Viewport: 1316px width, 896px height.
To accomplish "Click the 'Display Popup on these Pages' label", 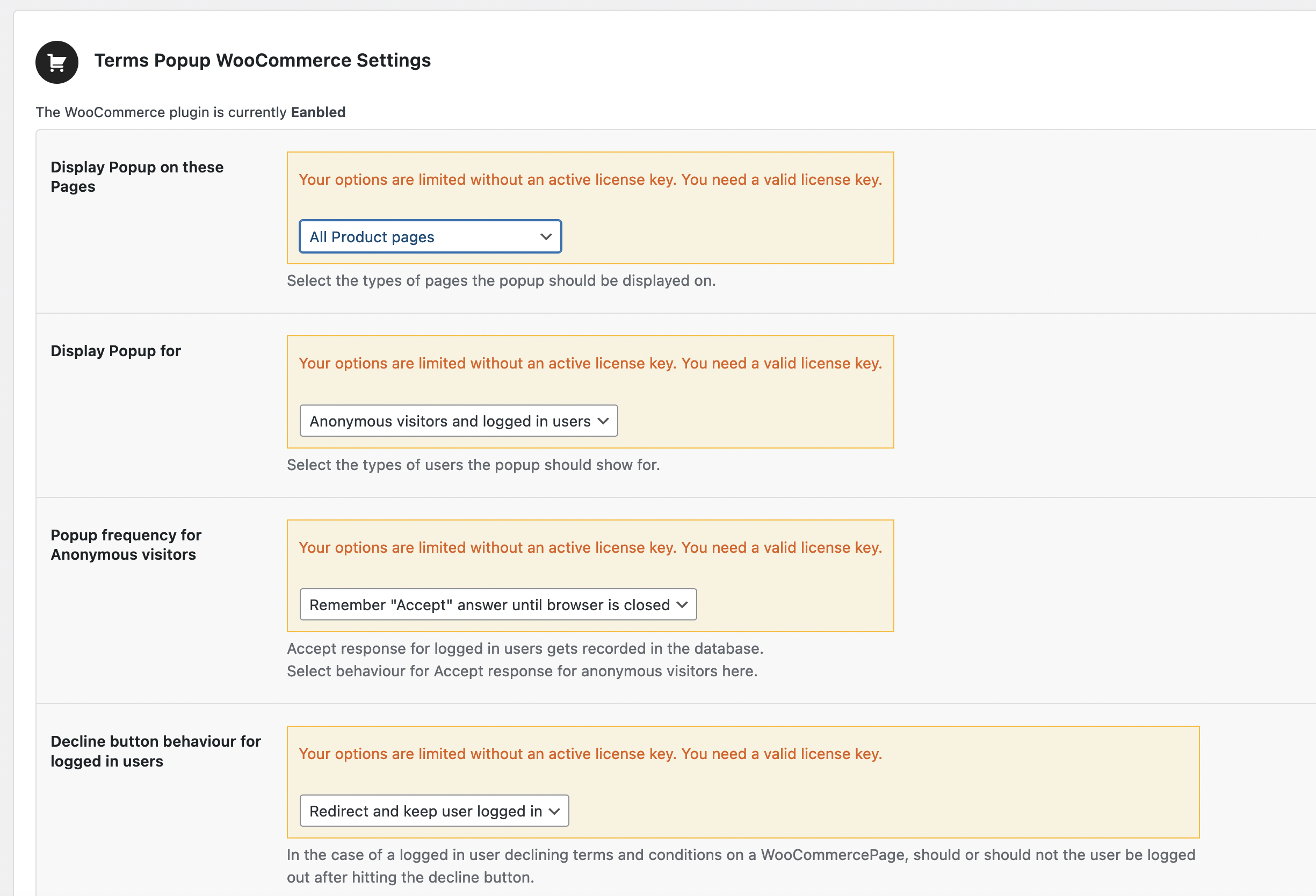I will tap(137, 177).
